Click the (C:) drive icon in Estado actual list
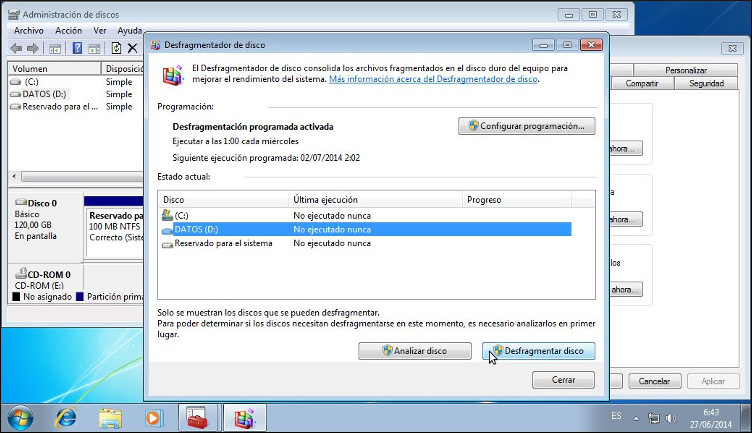 (x=167, y=215)
